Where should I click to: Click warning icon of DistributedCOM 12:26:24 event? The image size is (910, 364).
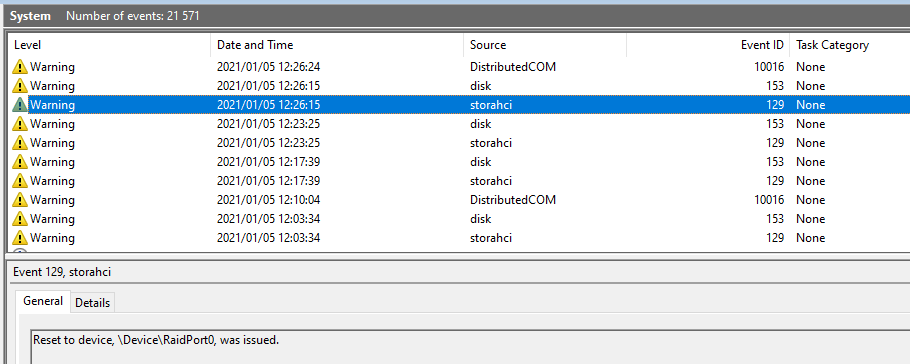click(x=20, y=67)
